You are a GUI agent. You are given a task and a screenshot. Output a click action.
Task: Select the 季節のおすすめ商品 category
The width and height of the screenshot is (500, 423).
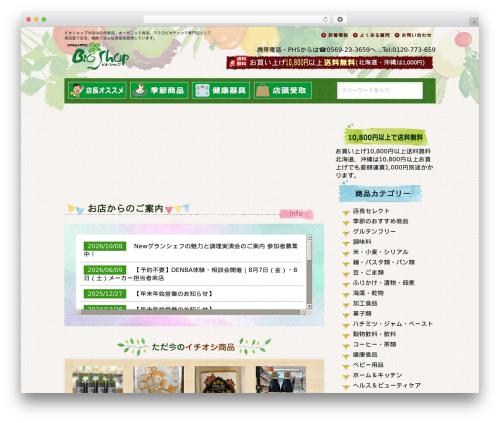pyautogui.click(x=380, y=221)
